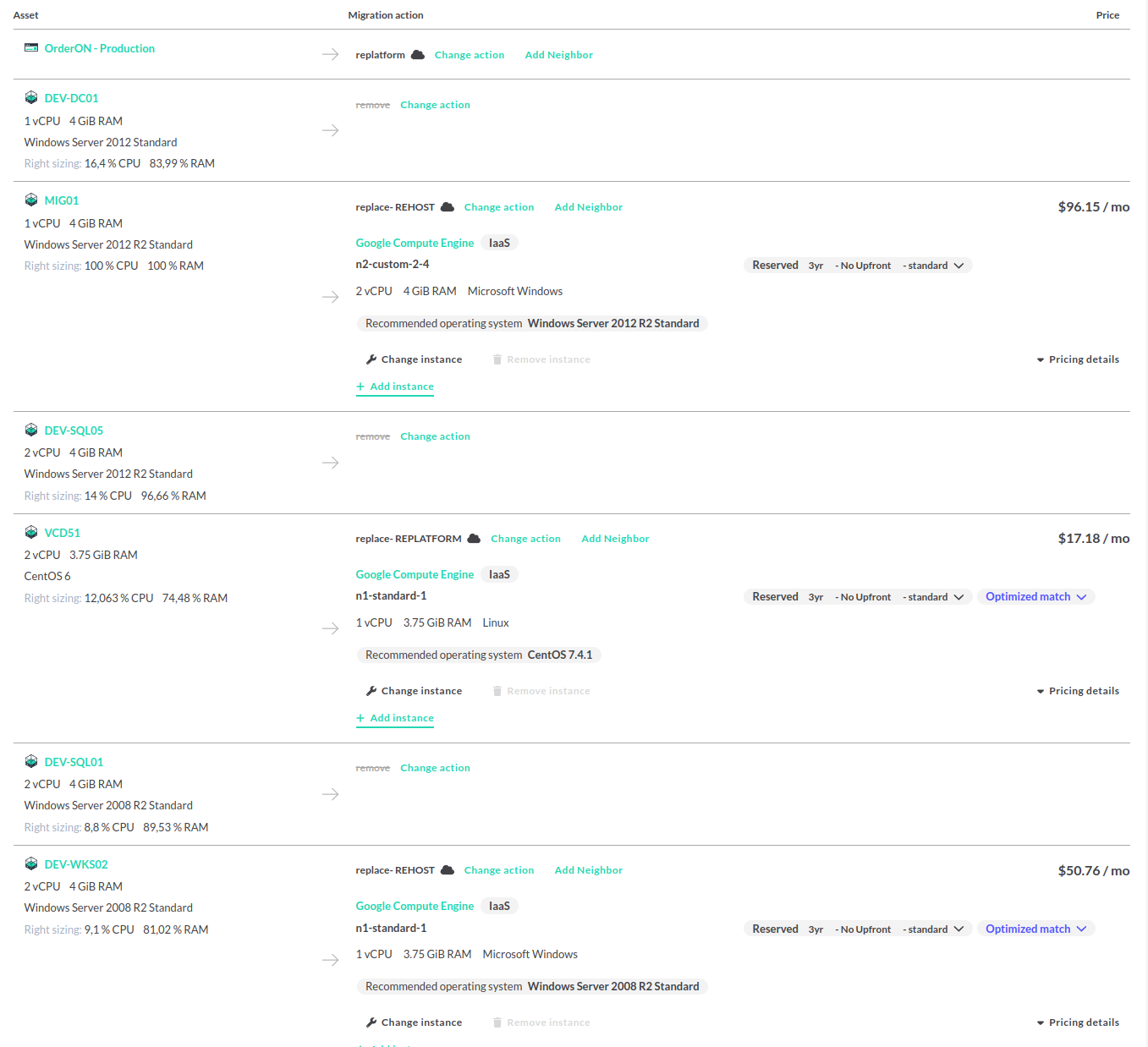
Task: Open DEV-WKS02 Optimized match dropdown
Action: point(1036,929)
